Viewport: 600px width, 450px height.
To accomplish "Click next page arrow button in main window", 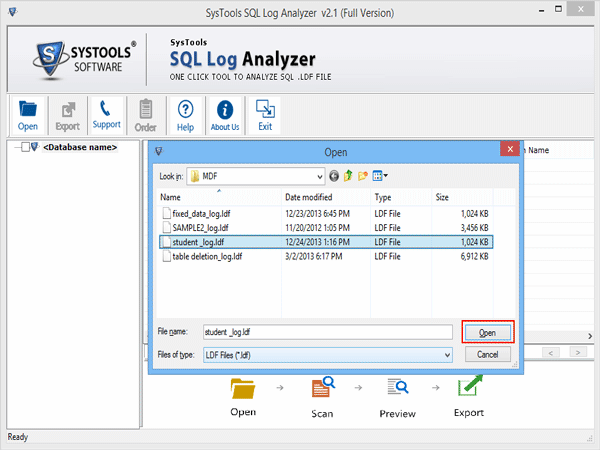I will pyautogui.click(x=578, y=352).
